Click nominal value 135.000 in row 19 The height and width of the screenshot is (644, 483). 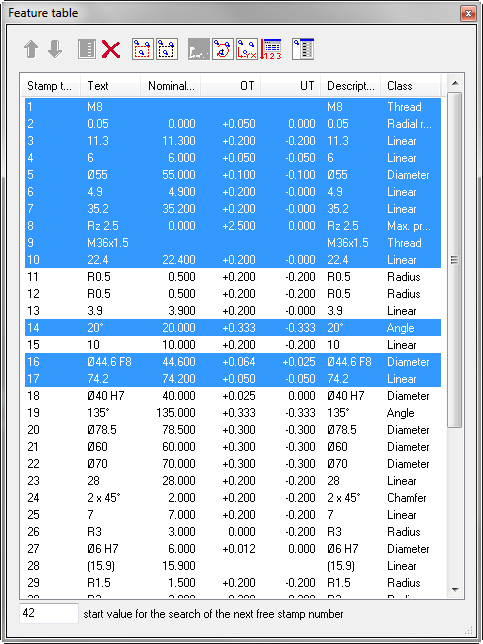176,413
